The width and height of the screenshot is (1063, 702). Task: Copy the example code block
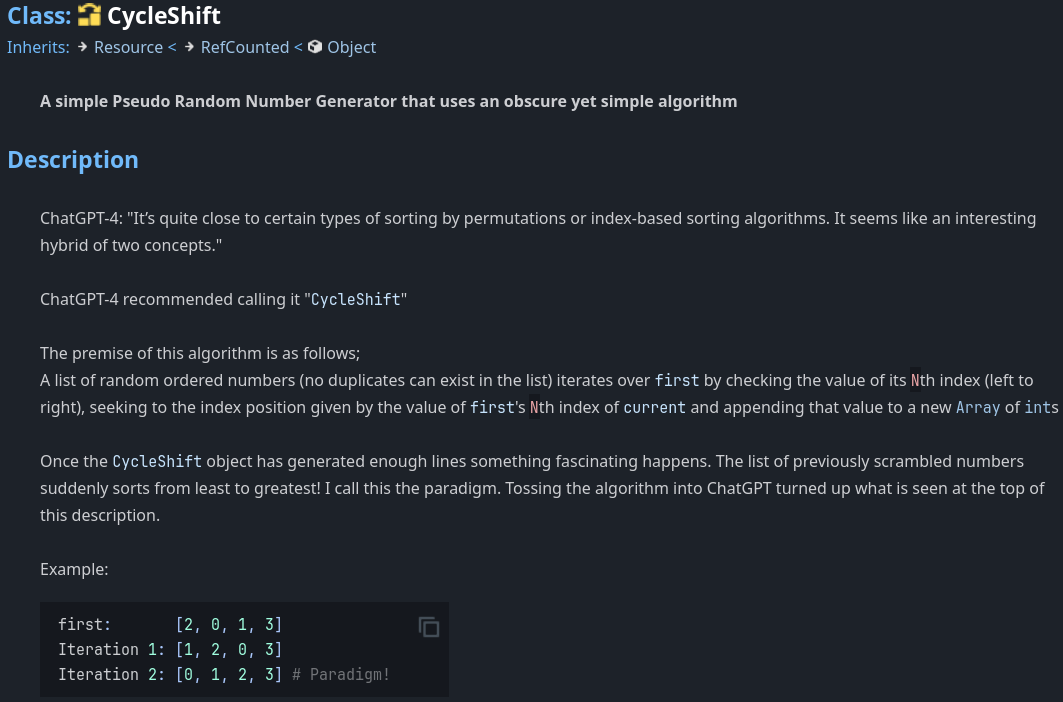(x=429, y=627)
